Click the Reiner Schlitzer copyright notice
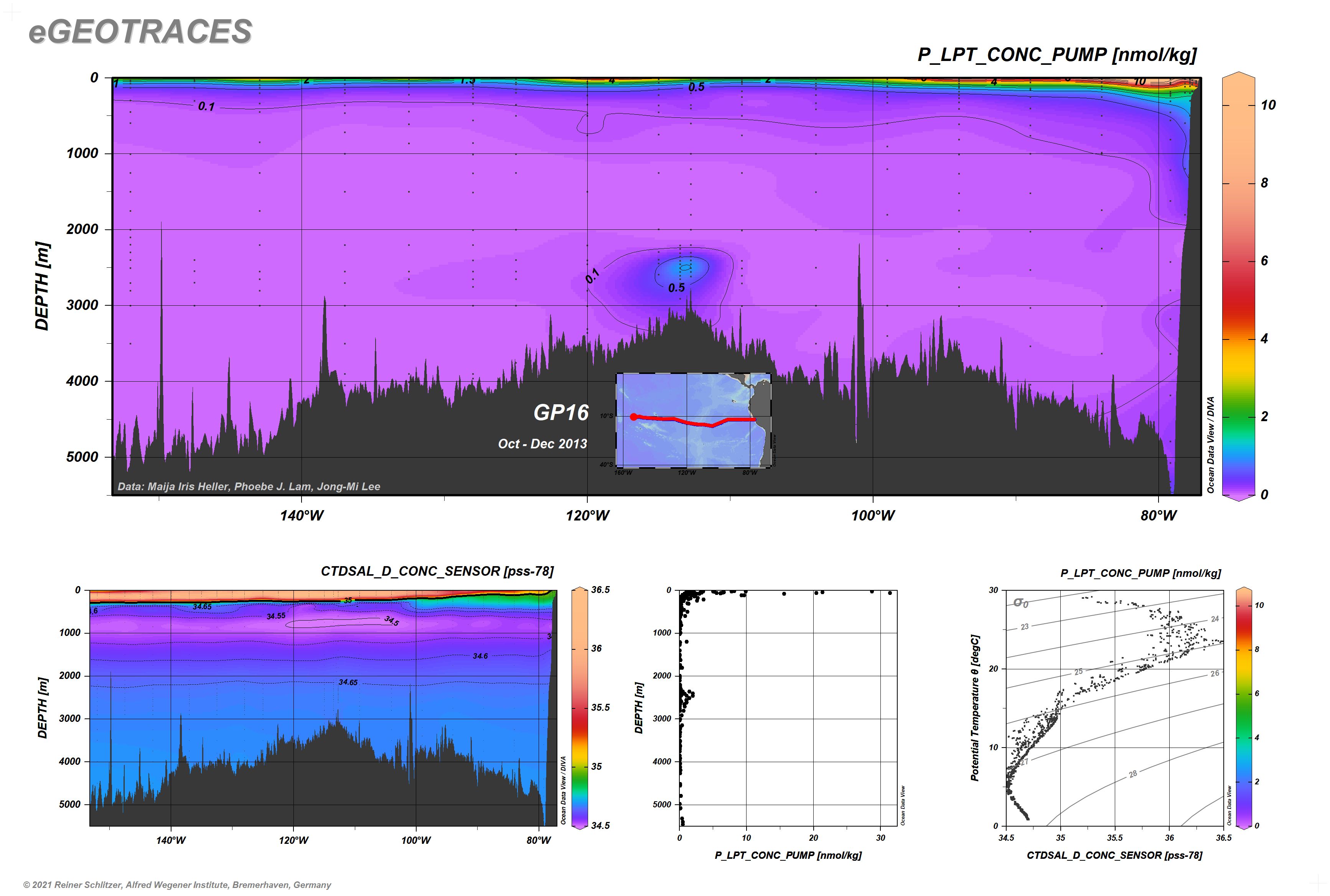The width and height of the screenshot is (1330, 896). pos(177,884)
